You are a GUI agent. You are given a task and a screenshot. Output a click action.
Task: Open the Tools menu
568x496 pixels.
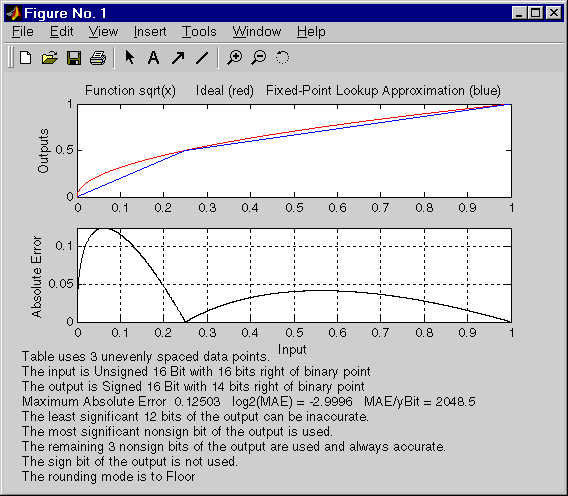coord(199,32)
